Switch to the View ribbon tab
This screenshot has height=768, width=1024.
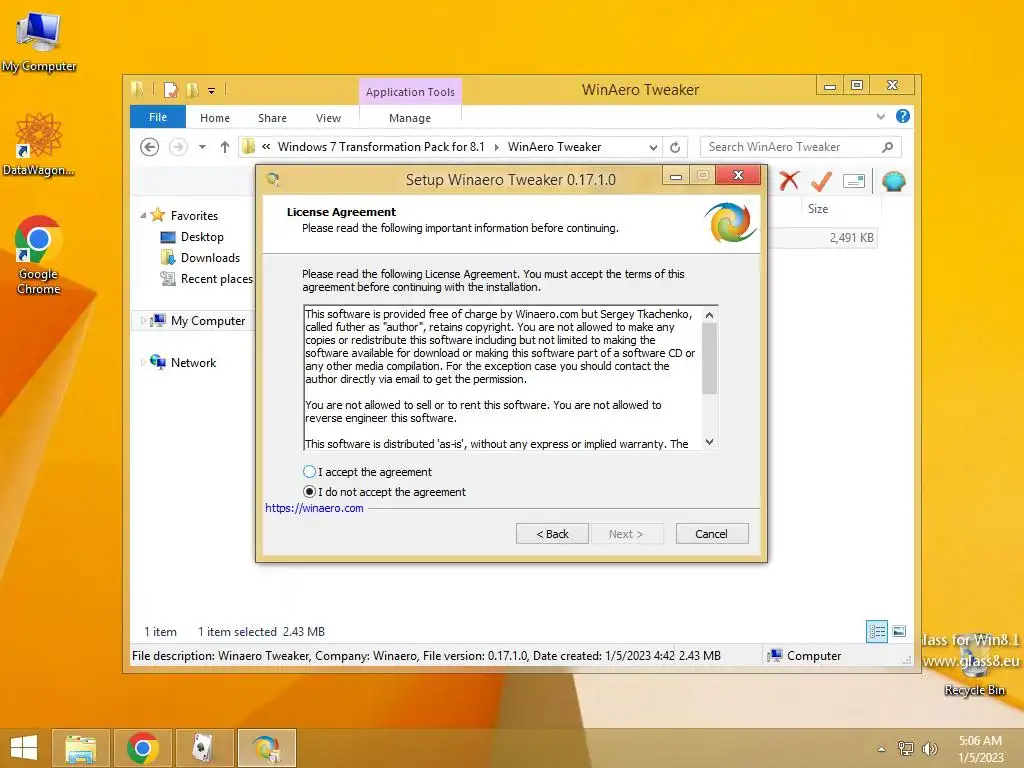click(328, 118)
